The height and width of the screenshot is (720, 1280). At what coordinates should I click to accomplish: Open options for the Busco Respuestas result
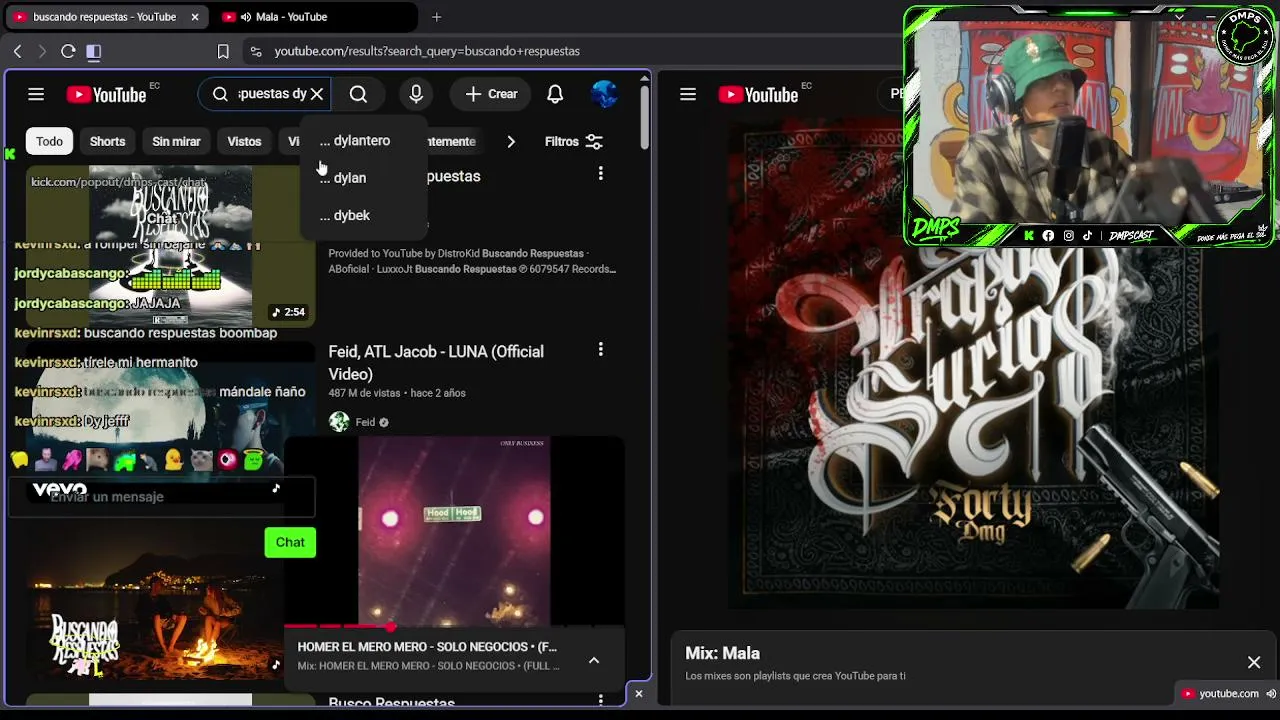tap(600, 701)
